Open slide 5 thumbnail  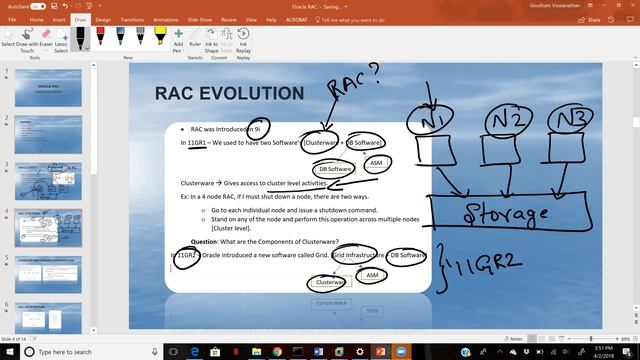(x=48, y=275)
